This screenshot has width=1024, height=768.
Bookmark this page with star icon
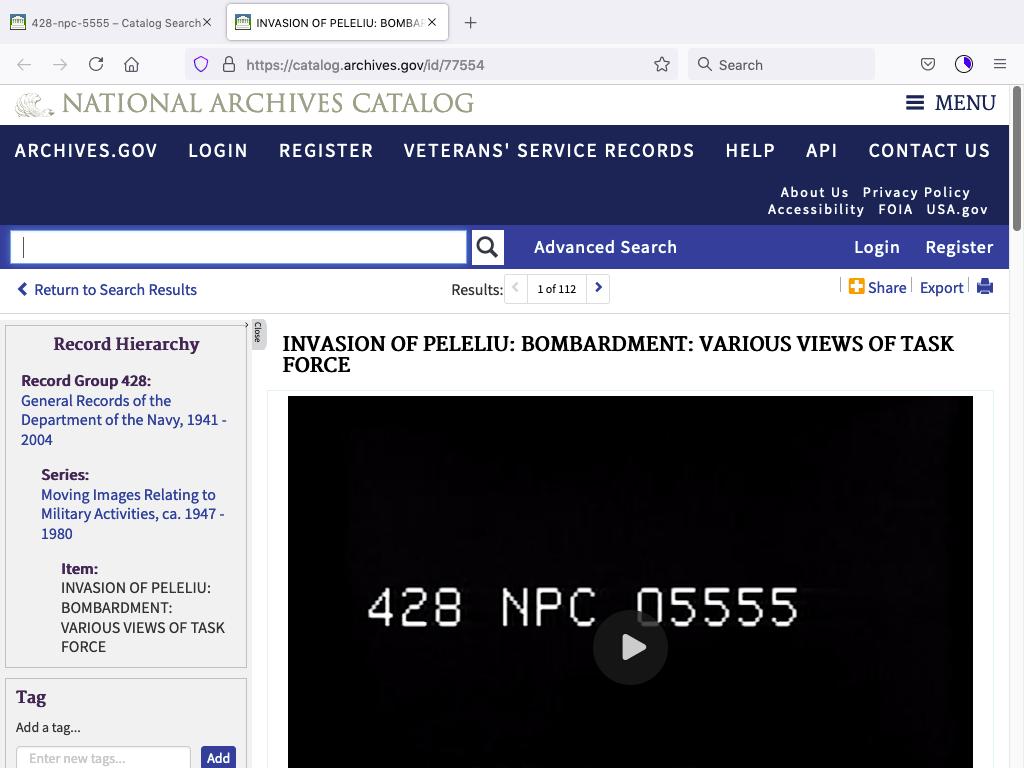click(x=661, y=64)
